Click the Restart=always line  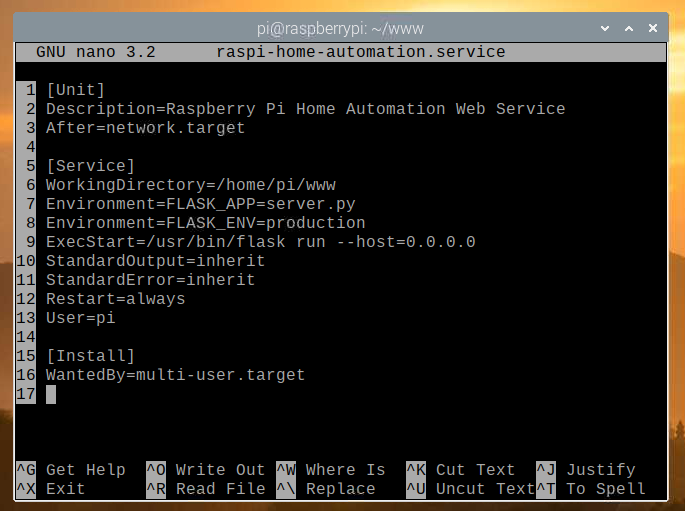point(115,299)
